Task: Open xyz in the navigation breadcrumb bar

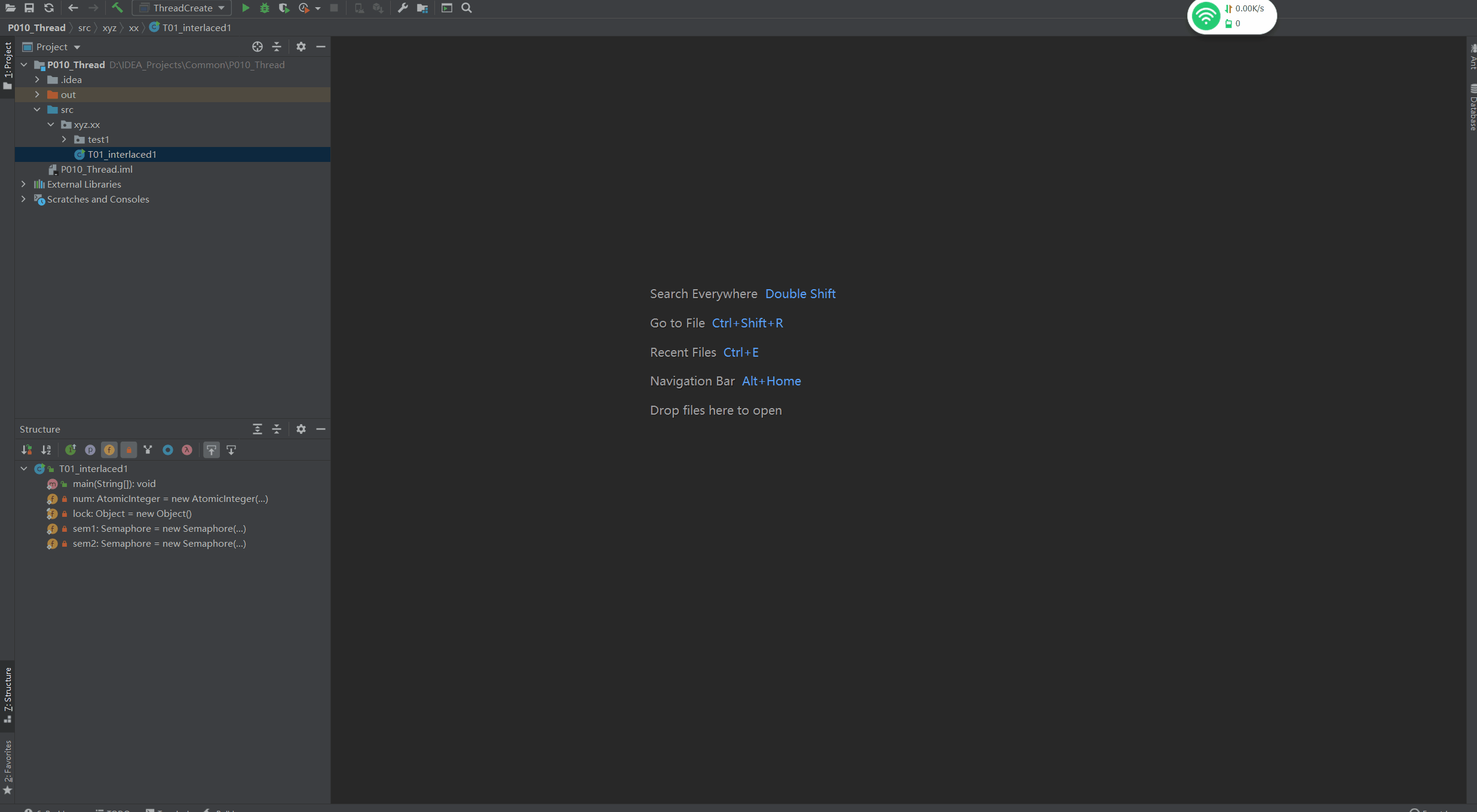Action: pyautogui.click(x=109, y=27)
